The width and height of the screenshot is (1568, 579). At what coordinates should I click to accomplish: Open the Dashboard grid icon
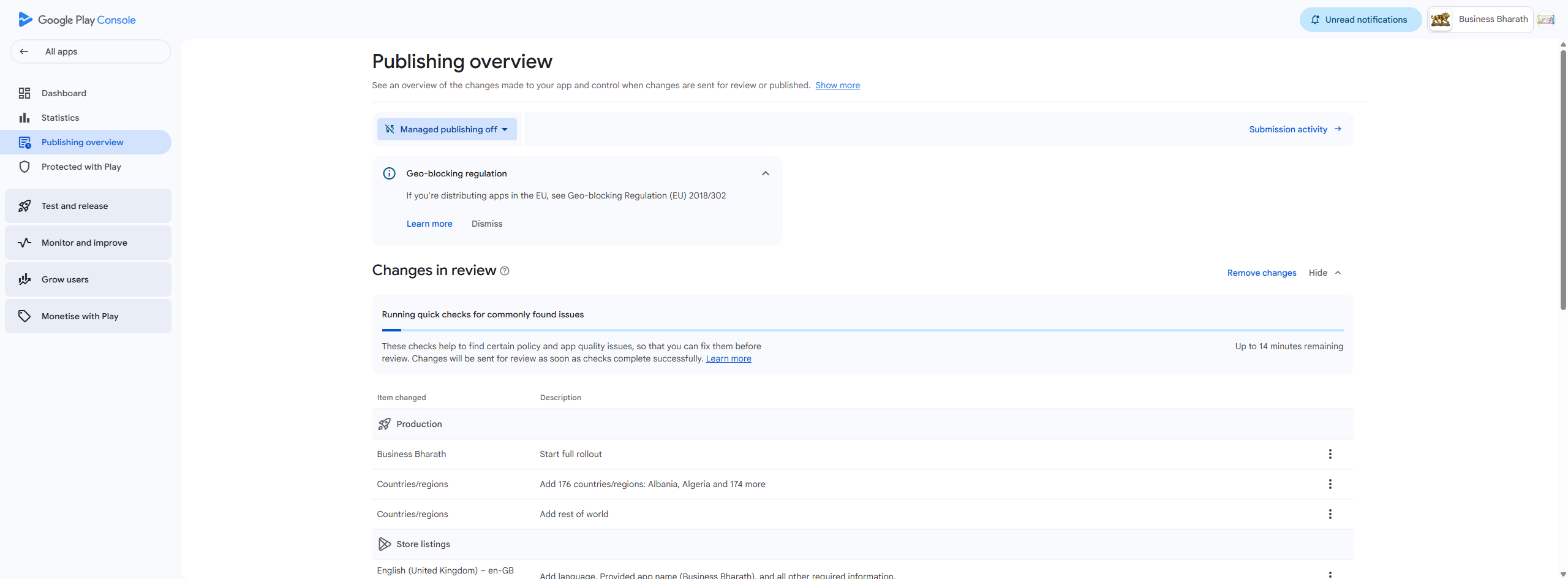pyautogui.click(x=24, y=93)
